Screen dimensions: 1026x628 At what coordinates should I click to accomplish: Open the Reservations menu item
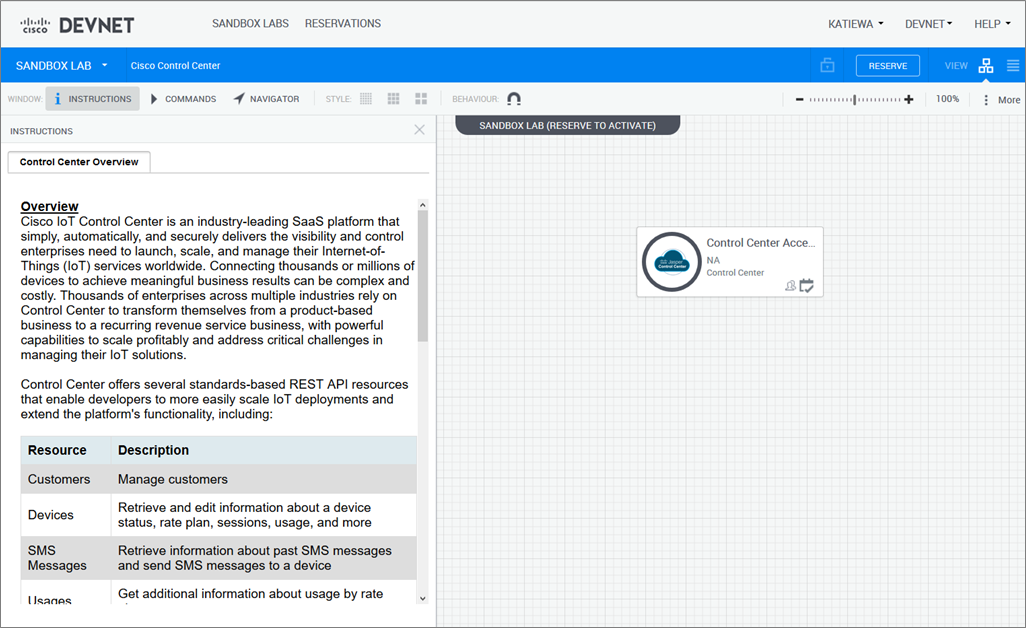342,24
